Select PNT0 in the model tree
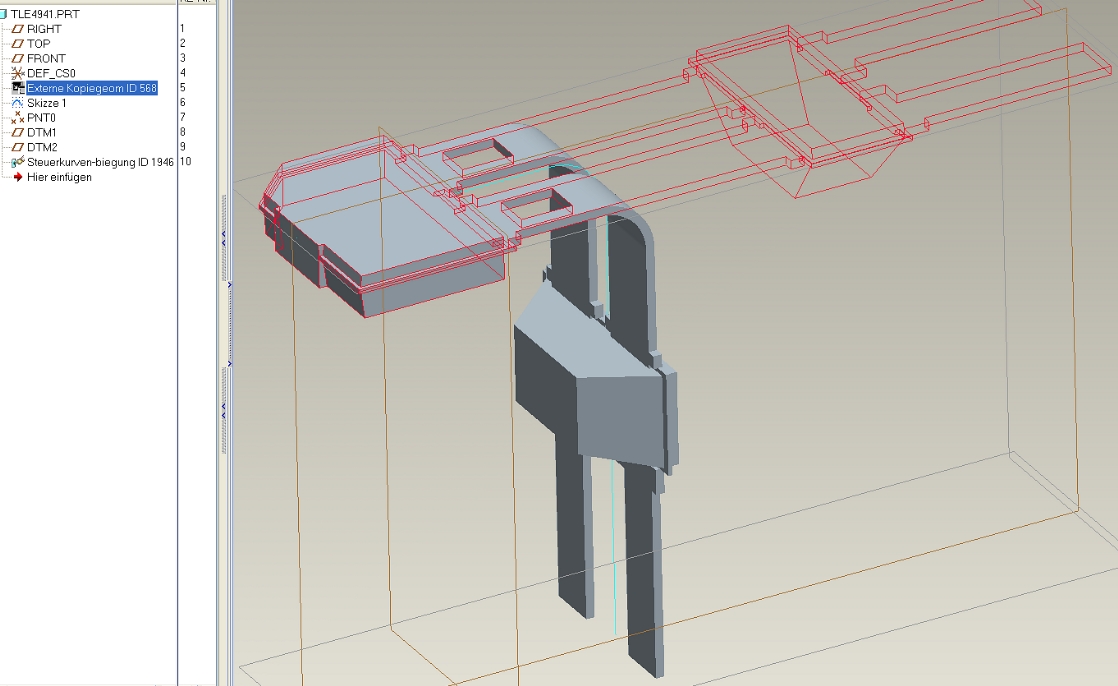Screen dimensions: 1118x686 [41, 118]
